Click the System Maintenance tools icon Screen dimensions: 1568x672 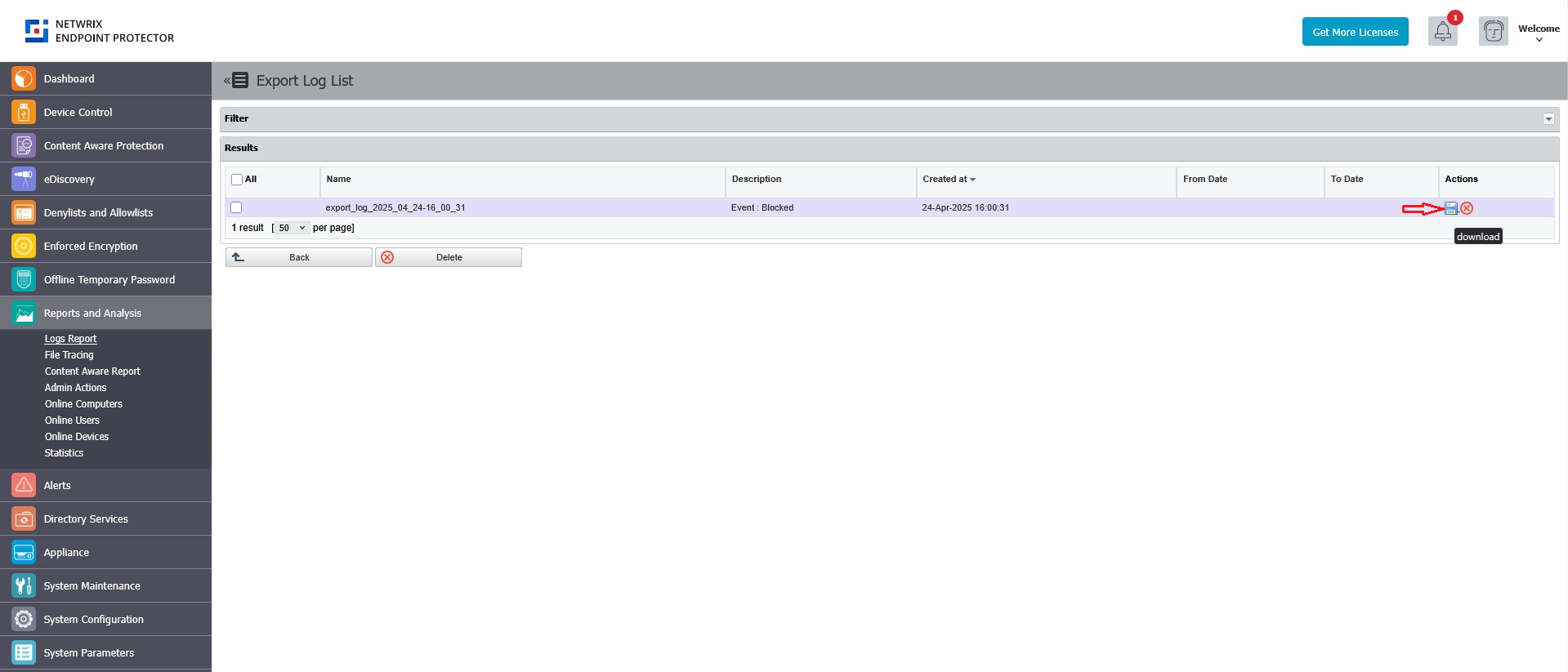click(x=24, y=585)
